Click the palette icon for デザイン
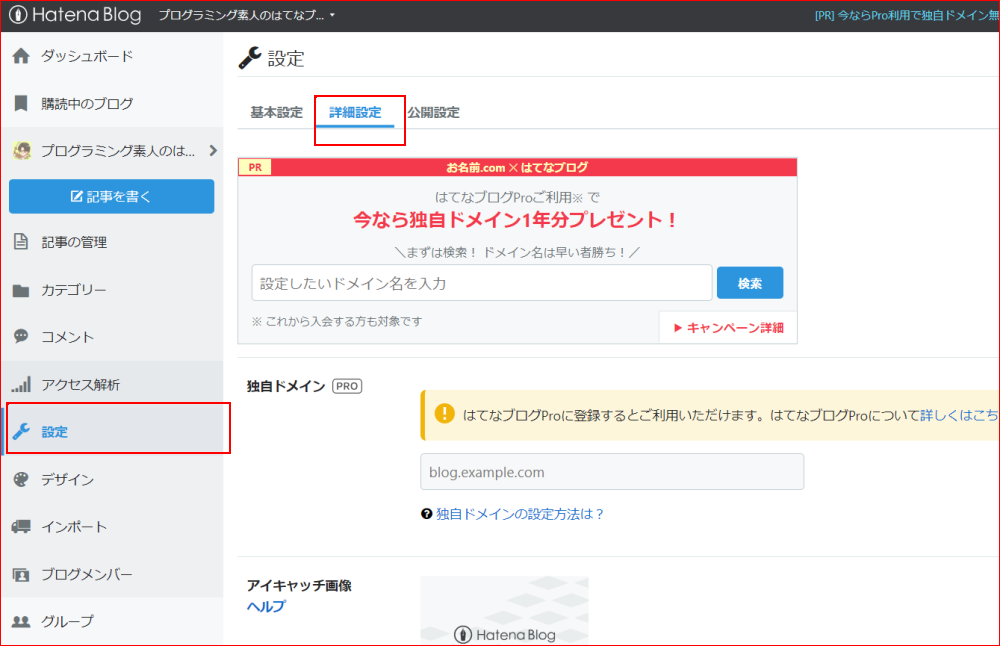 21,480
